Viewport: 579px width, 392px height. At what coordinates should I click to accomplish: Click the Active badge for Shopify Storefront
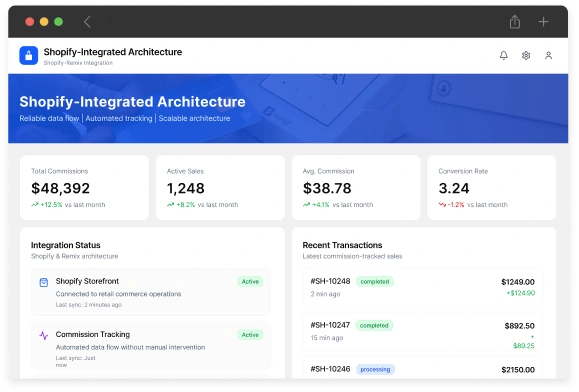(x=250, y=282)
